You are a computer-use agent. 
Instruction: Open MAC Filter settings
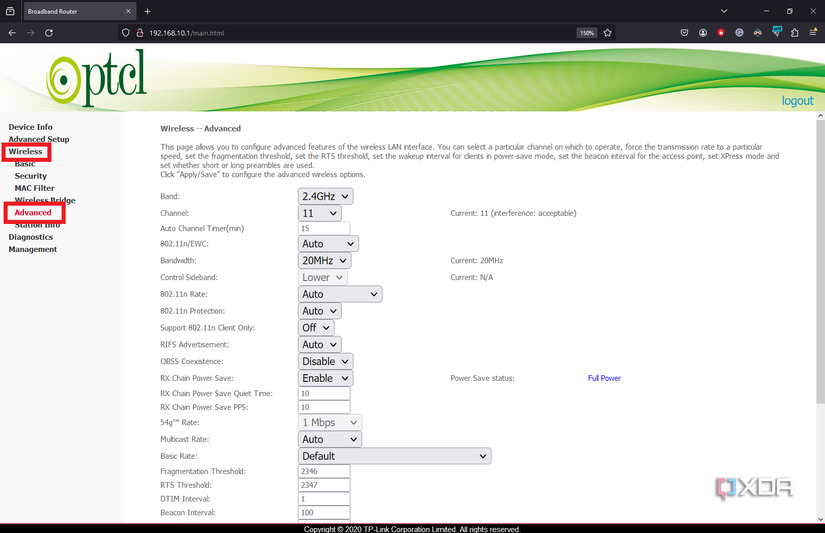pyautogui.click(x=35, y=188)
